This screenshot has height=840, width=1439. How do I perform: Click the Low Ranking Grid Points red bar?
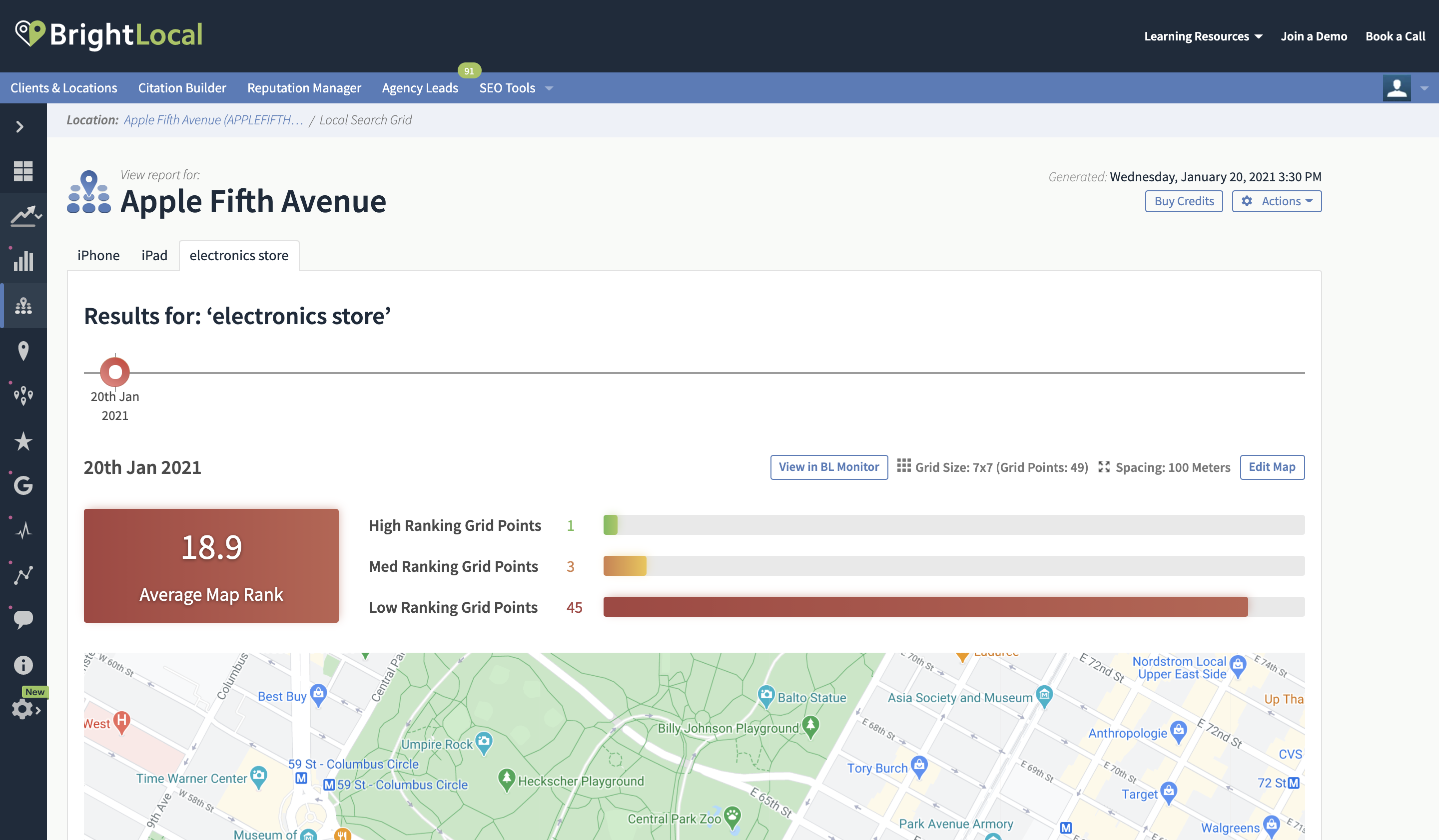pyautogui.click(x=926, y=607)
